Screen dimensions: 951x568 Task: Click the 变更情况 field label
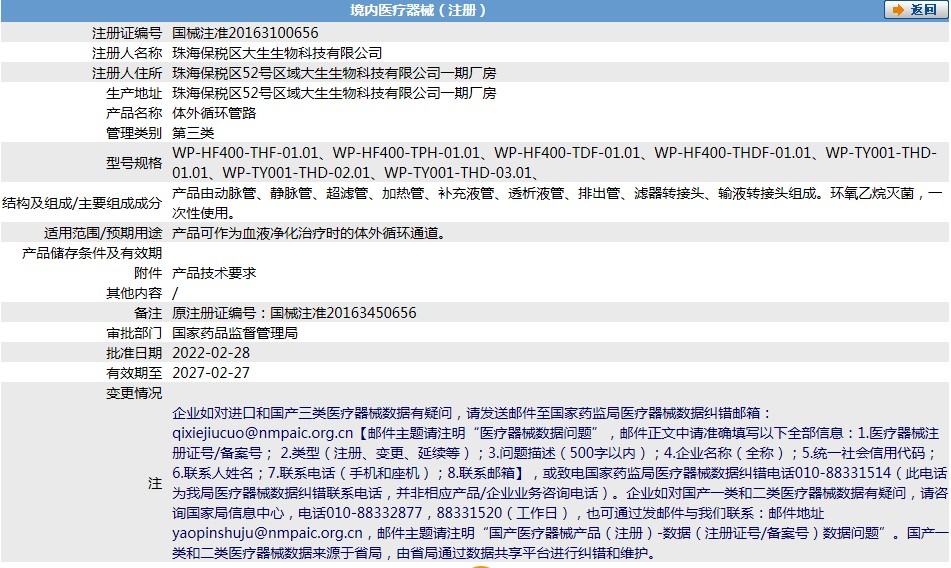[134, 393]
